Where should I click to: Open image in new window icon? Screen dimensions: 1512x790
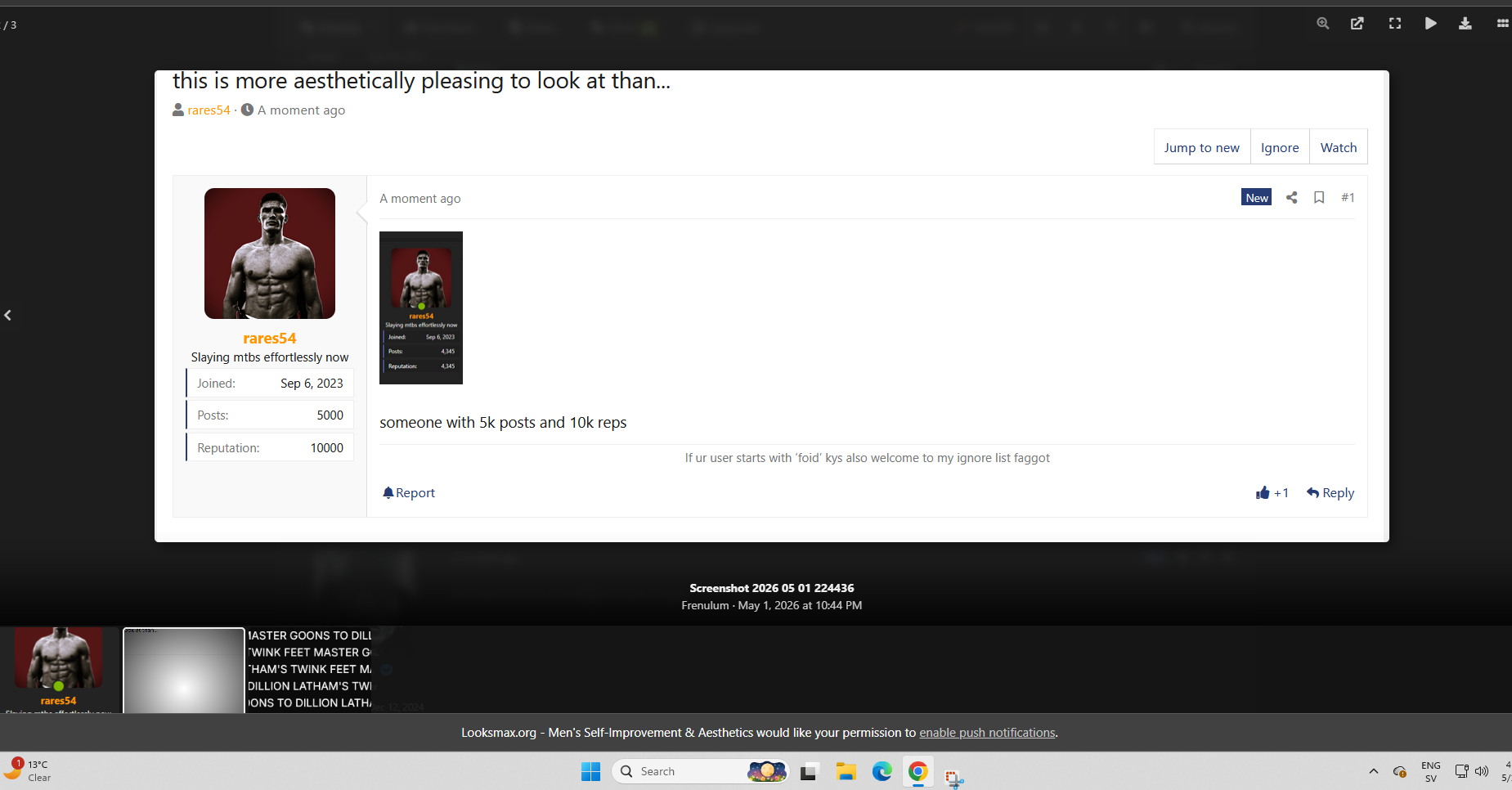tap(1357, 24)
